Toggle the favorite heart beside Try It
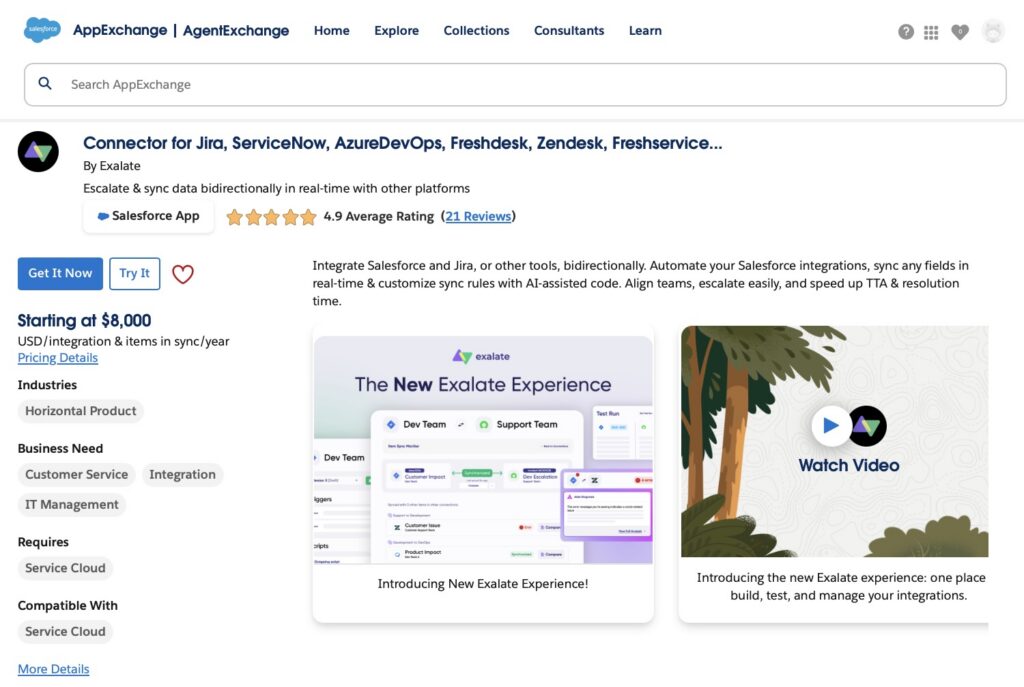 182,274
